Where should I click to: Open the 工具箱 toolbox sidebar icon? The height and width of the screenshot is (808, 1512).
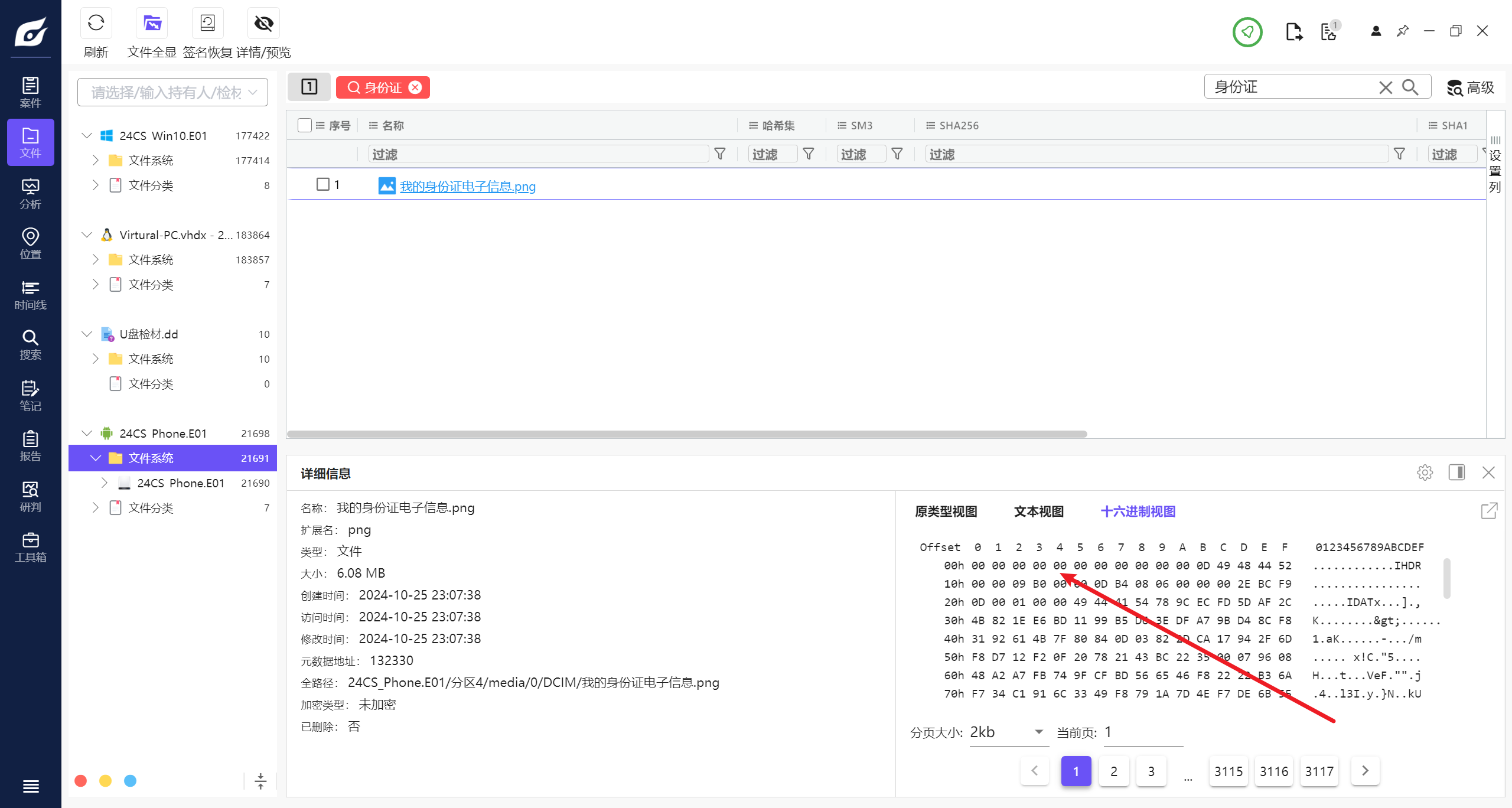[30, 547]
